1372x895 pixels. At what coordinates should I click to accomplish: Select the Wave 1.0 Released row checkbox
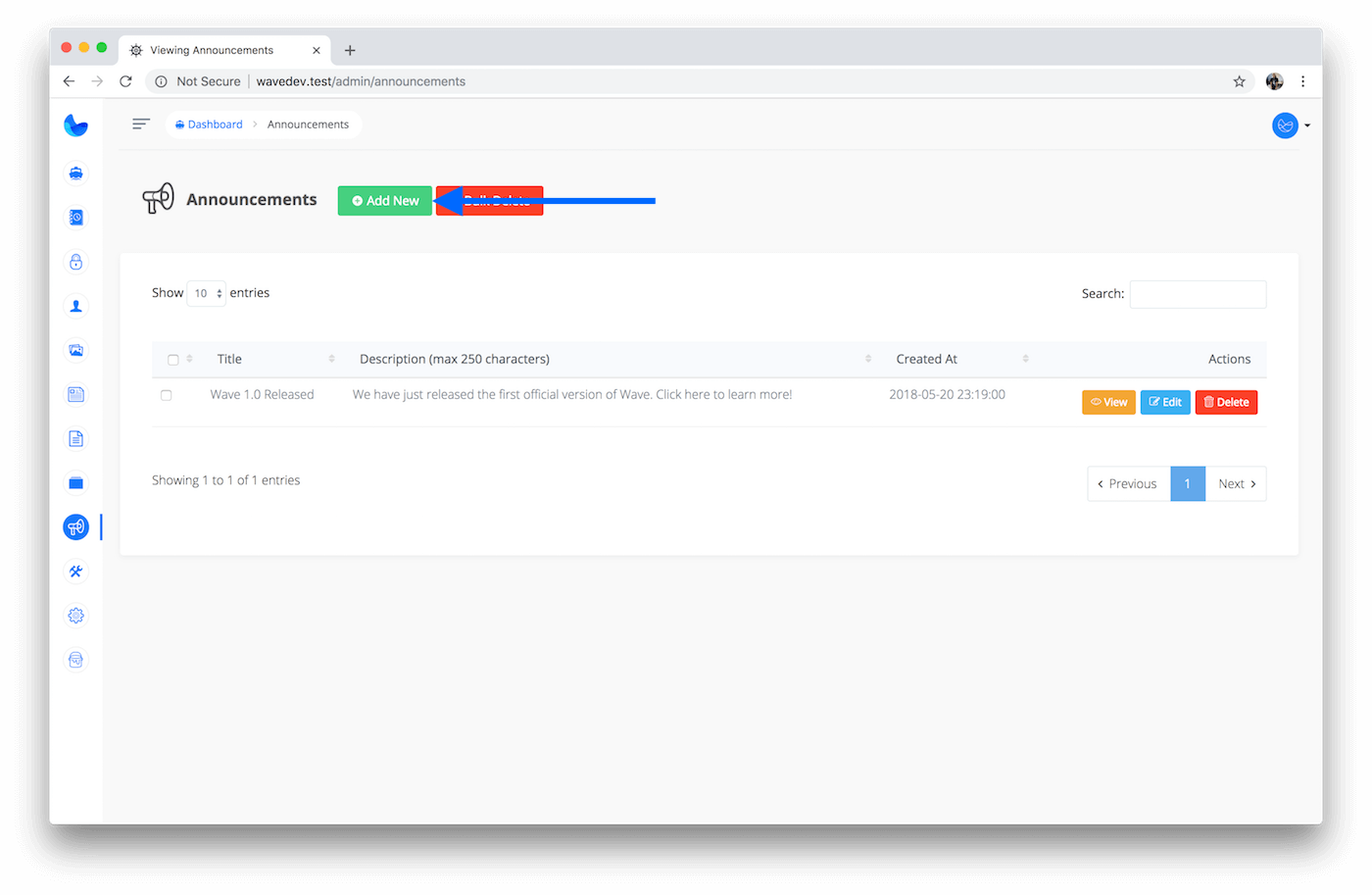pos(167,395)
